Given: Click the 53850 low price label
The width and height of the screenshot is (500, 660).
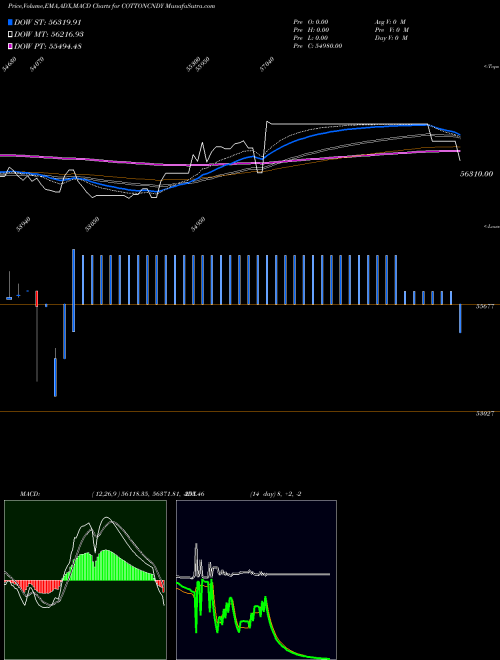Looking at the screenshot, I should [92, 224].
